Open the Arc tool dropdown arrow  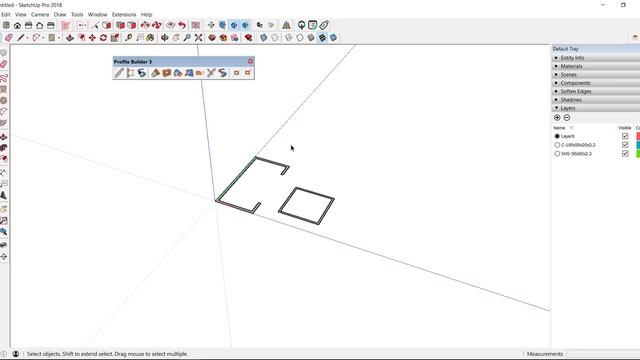point(44,38)
